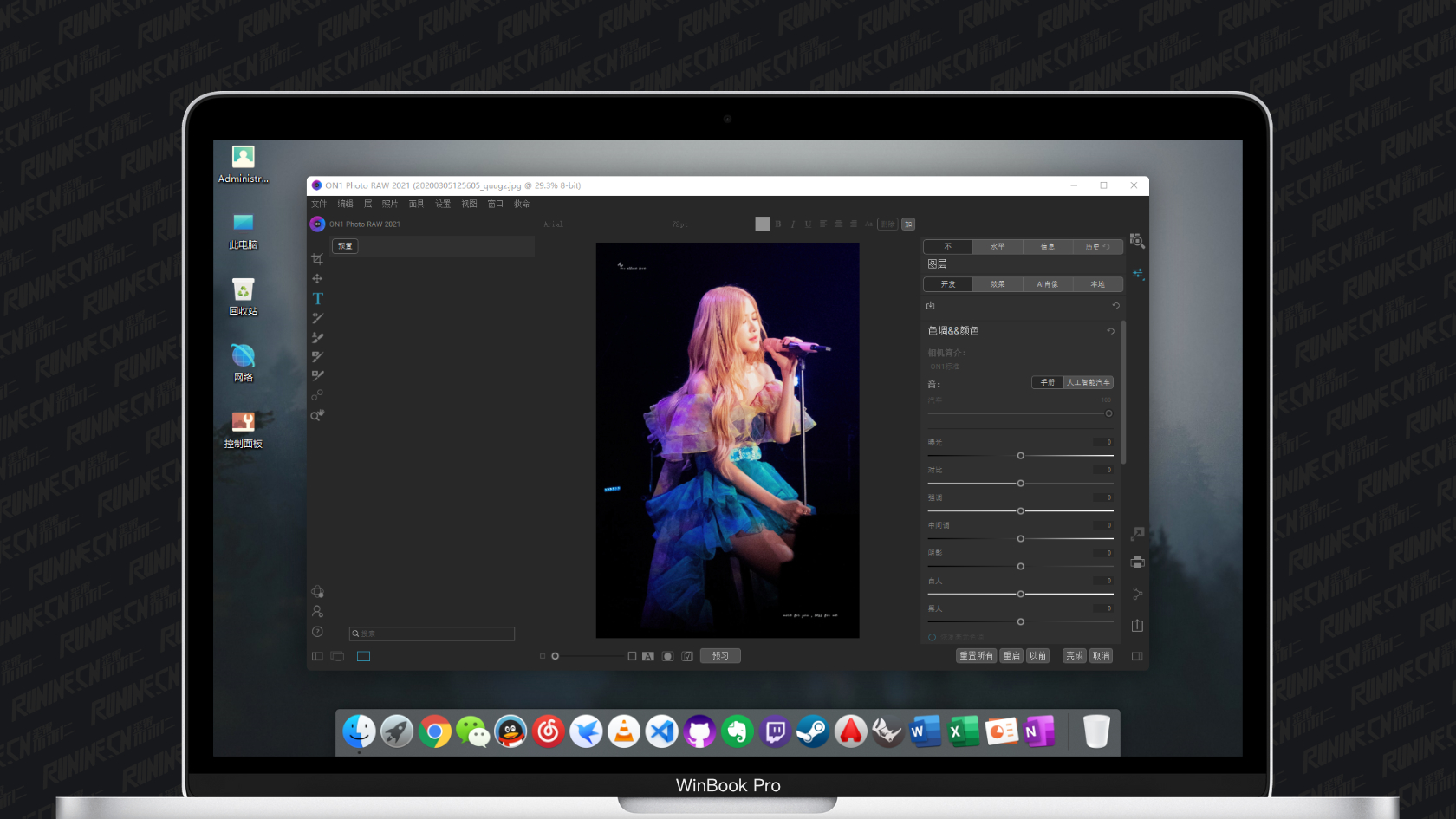Image resolution: width=1456 pixels, height=819 pixels.
Task: Toggle right panel visibility icon at bottom right
Action: (x=1137, y=656)
